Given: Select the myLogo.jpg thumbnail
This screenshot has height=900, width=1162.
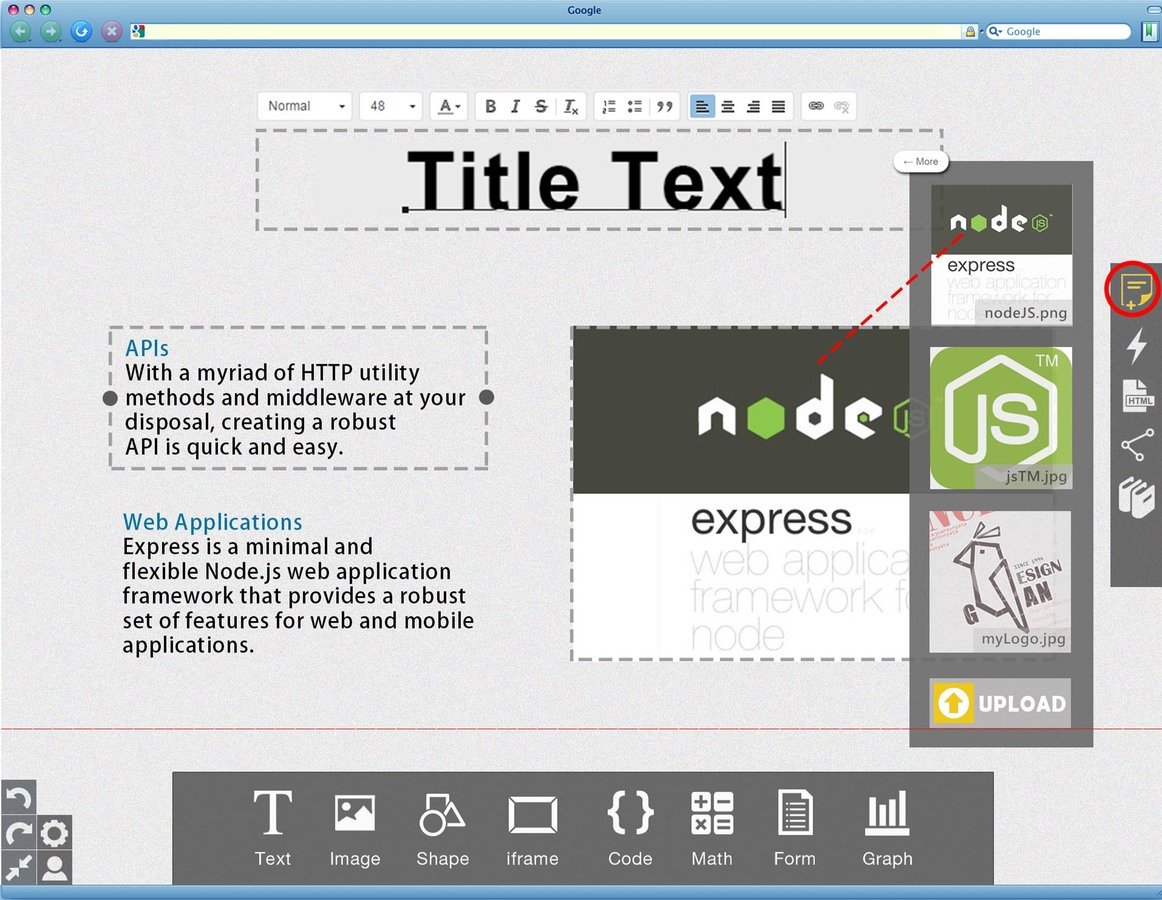Looking at the screenshot, I should point(1000,581).
